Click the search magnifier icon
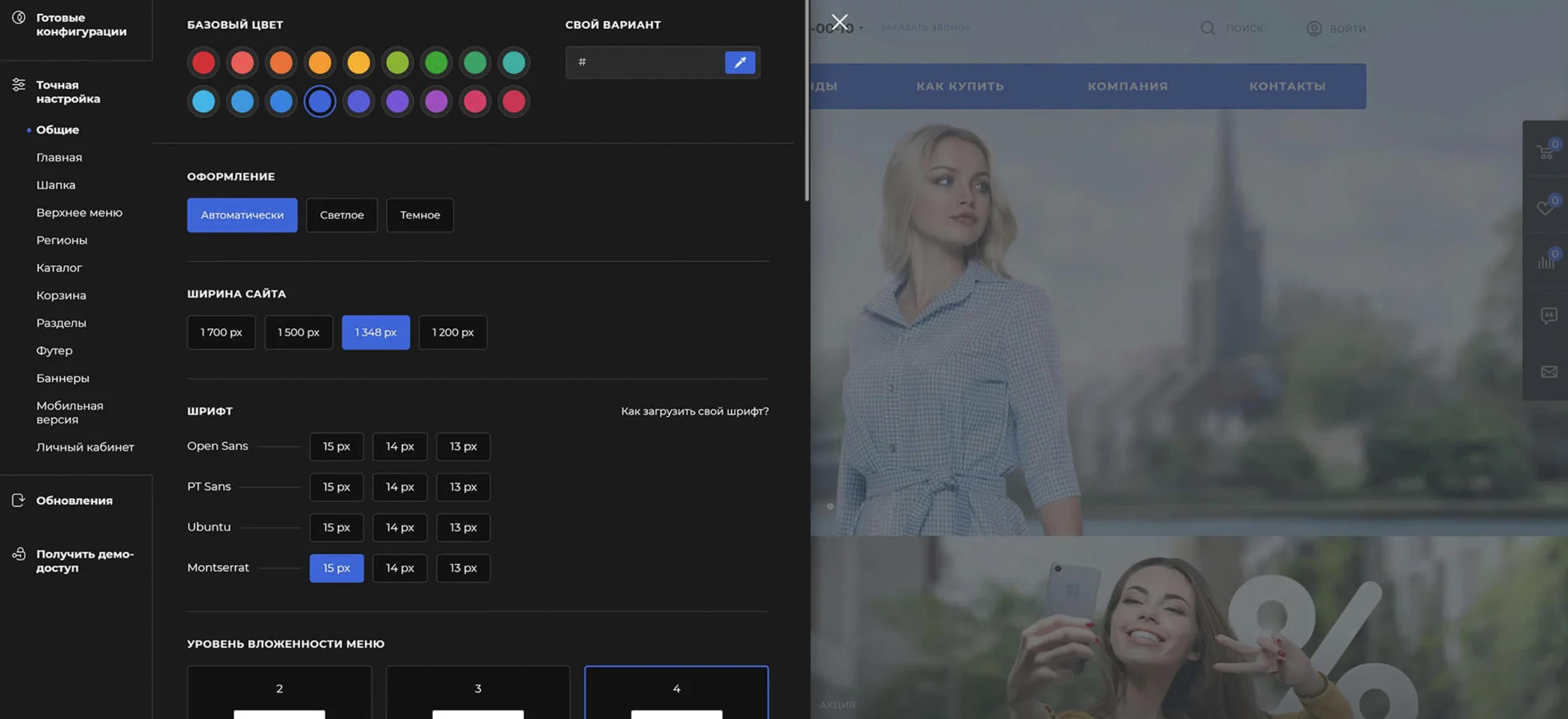This screenshot has height=719, width=1568. pyautogui.click(x=1207, y=28)
